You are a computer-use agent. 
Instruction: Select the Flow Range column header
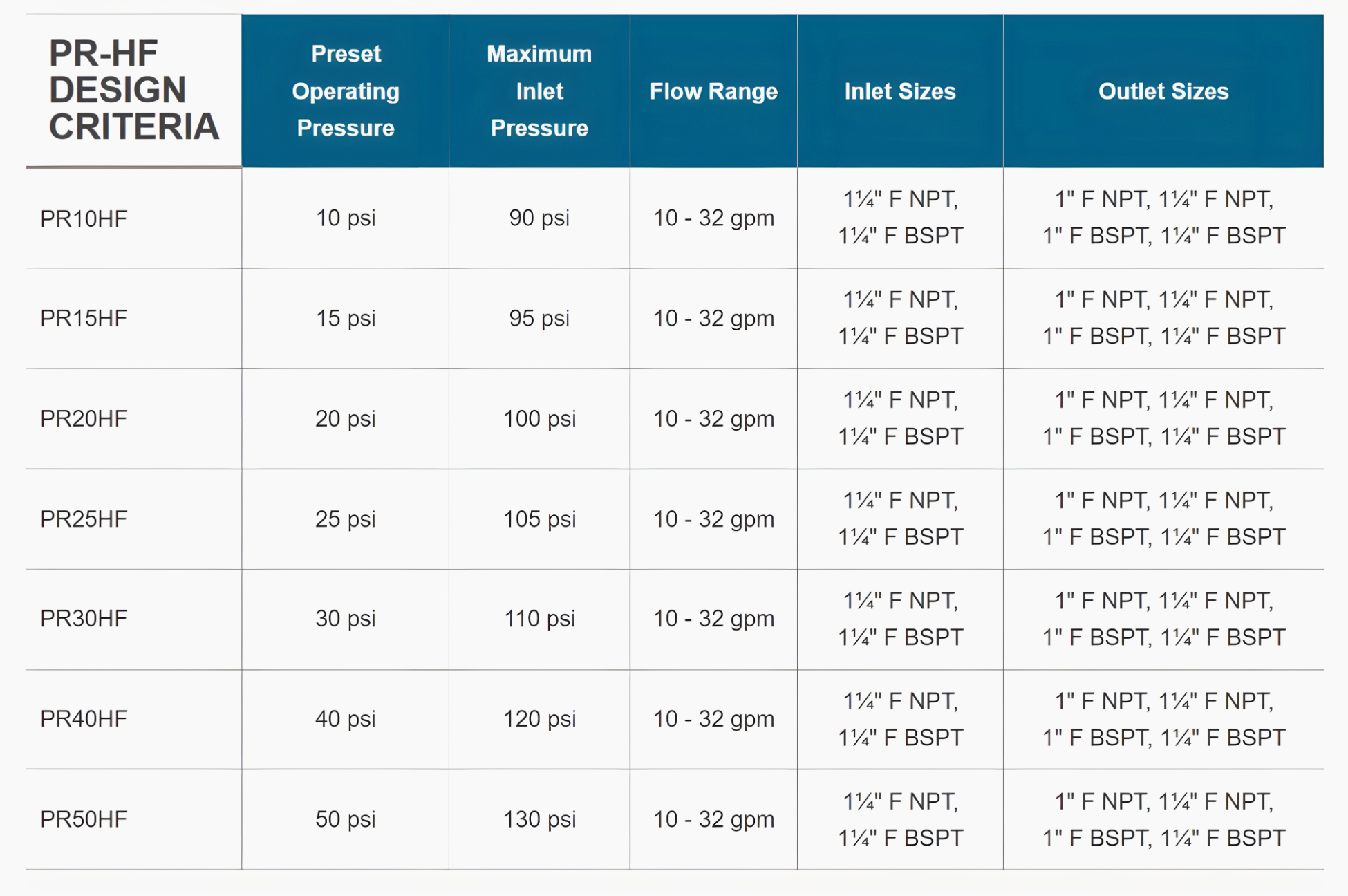pos(713,91)
